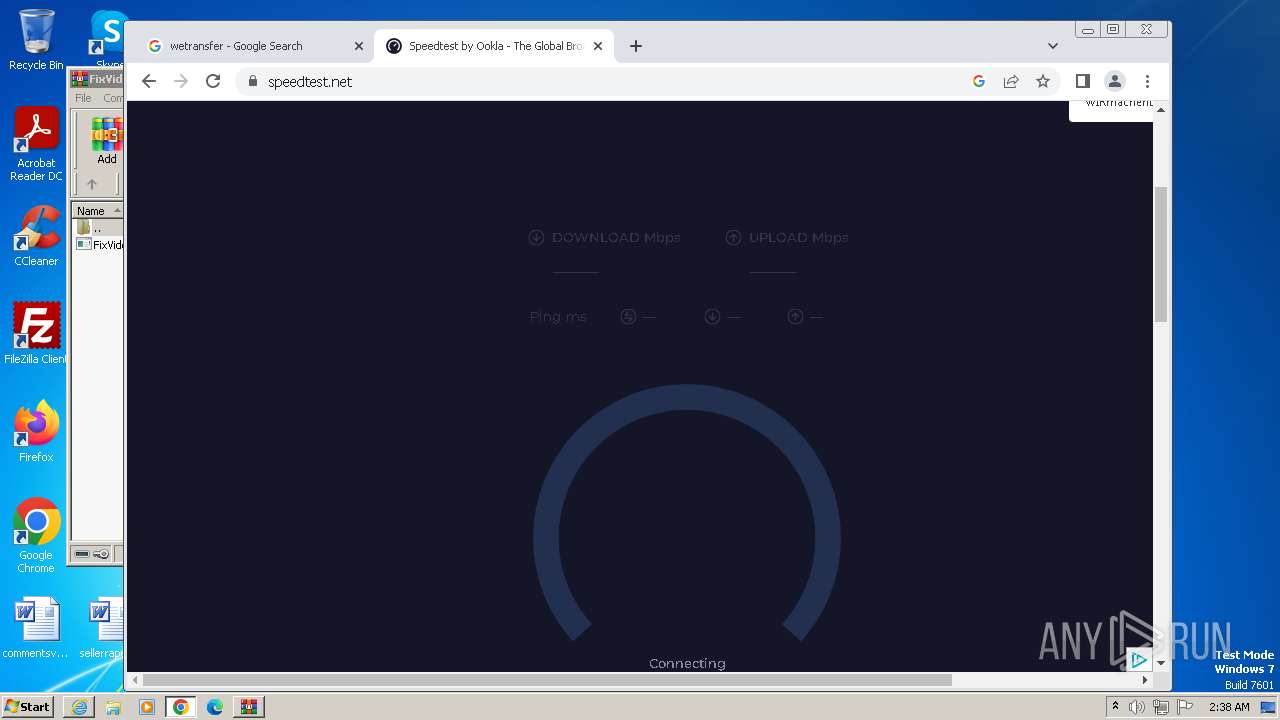Click the Ping ms label
This screenshot has width=1280, height=720.
[x=558, y=317]
